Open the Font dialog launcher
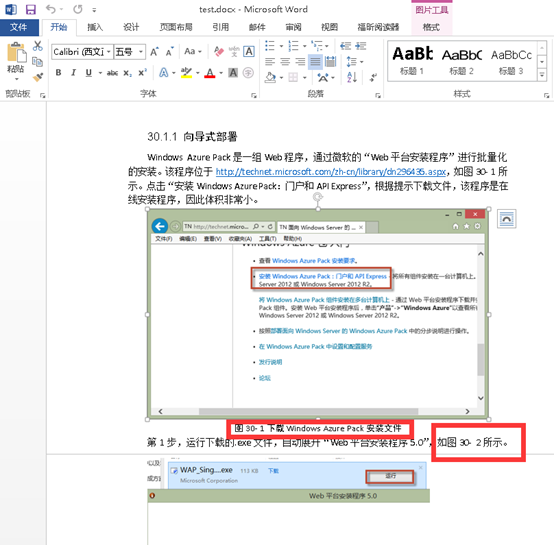This screenshot has height=545, width=554. pyautogui.click(x=253, y=95)
